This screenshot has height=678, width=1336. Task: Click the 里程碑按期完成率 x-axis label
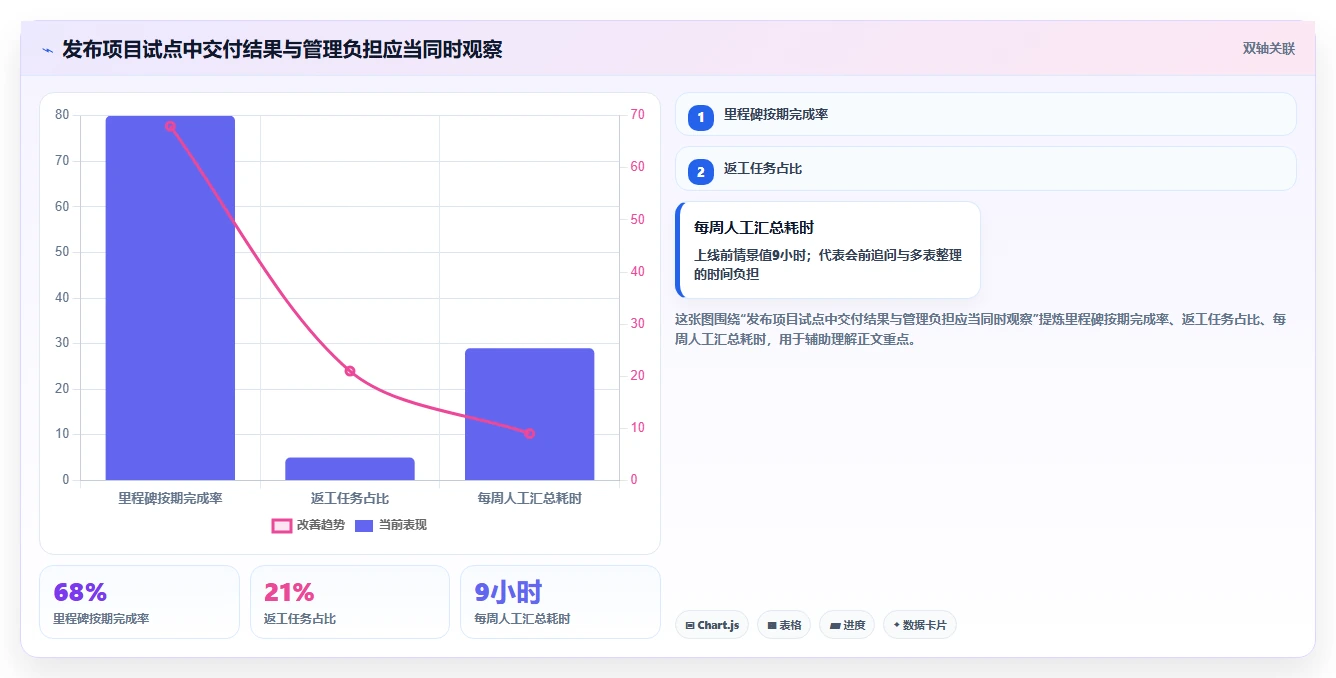tap(170, 497)
